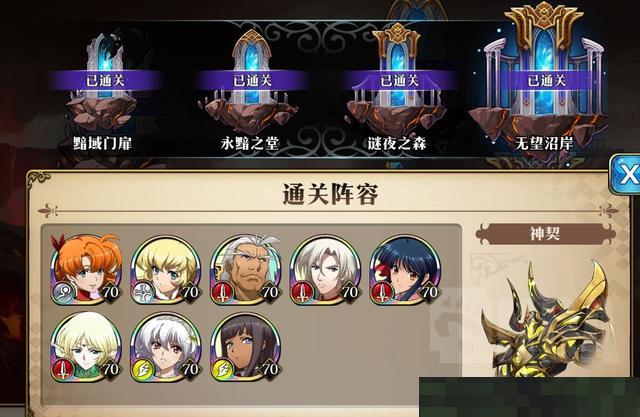This screenshot has width=640, height=417.
Task: Click magnifier class icon on orange-haired hero
Action: (64, 292)
